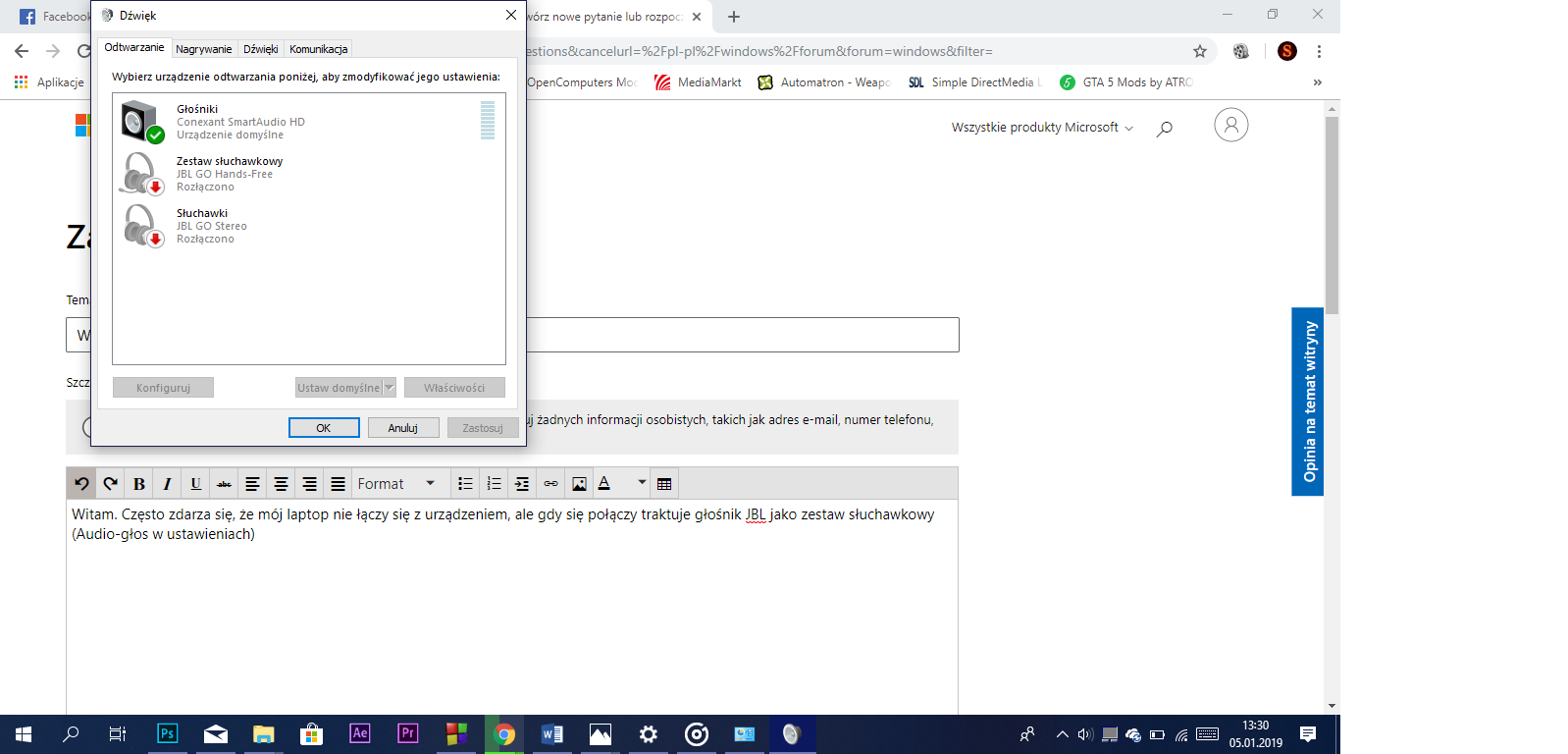Click the Ustaw domyślne button

click(x=339, y=388)
